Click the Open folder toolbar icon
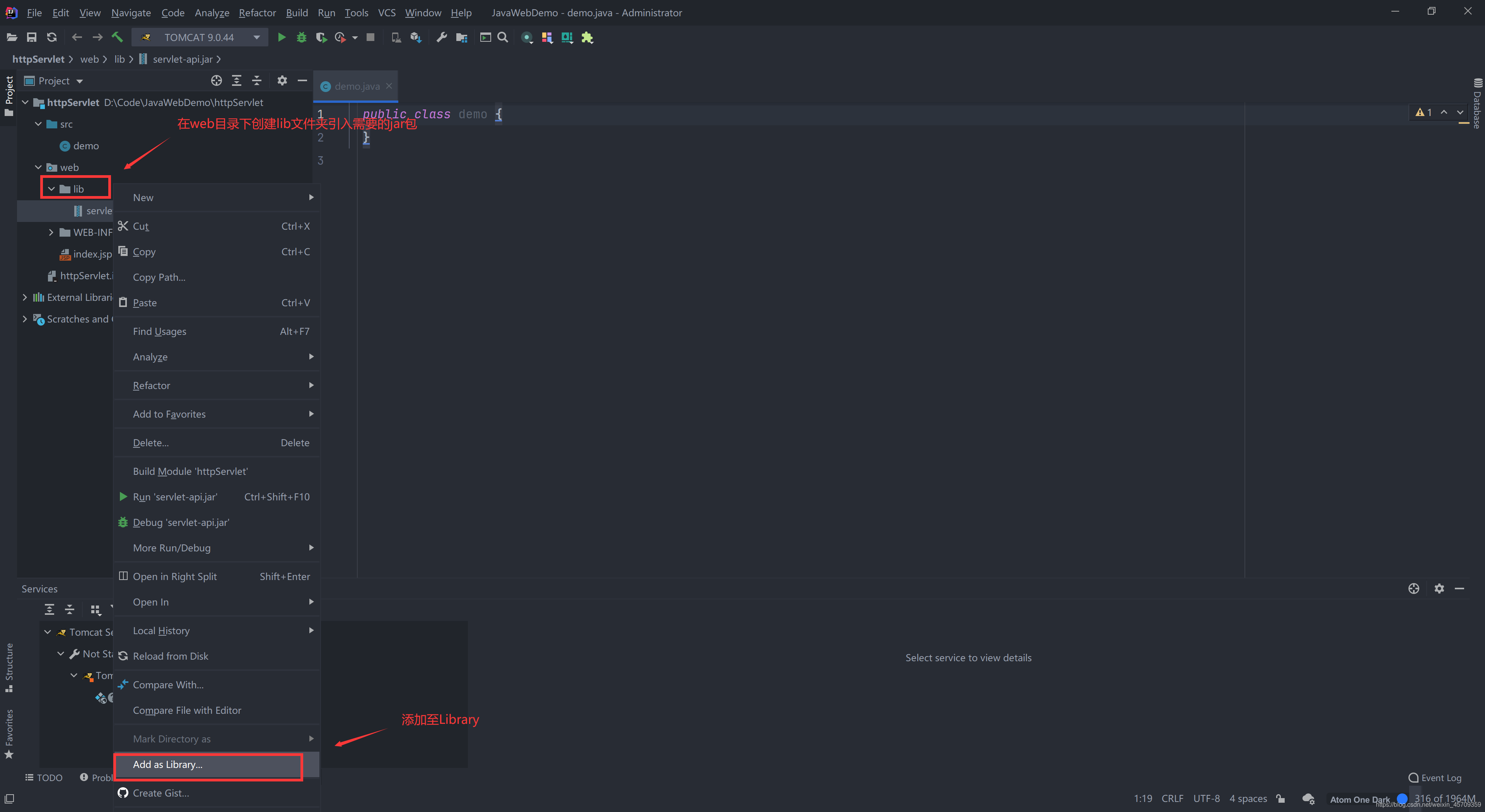 click(x=12, y=38)
